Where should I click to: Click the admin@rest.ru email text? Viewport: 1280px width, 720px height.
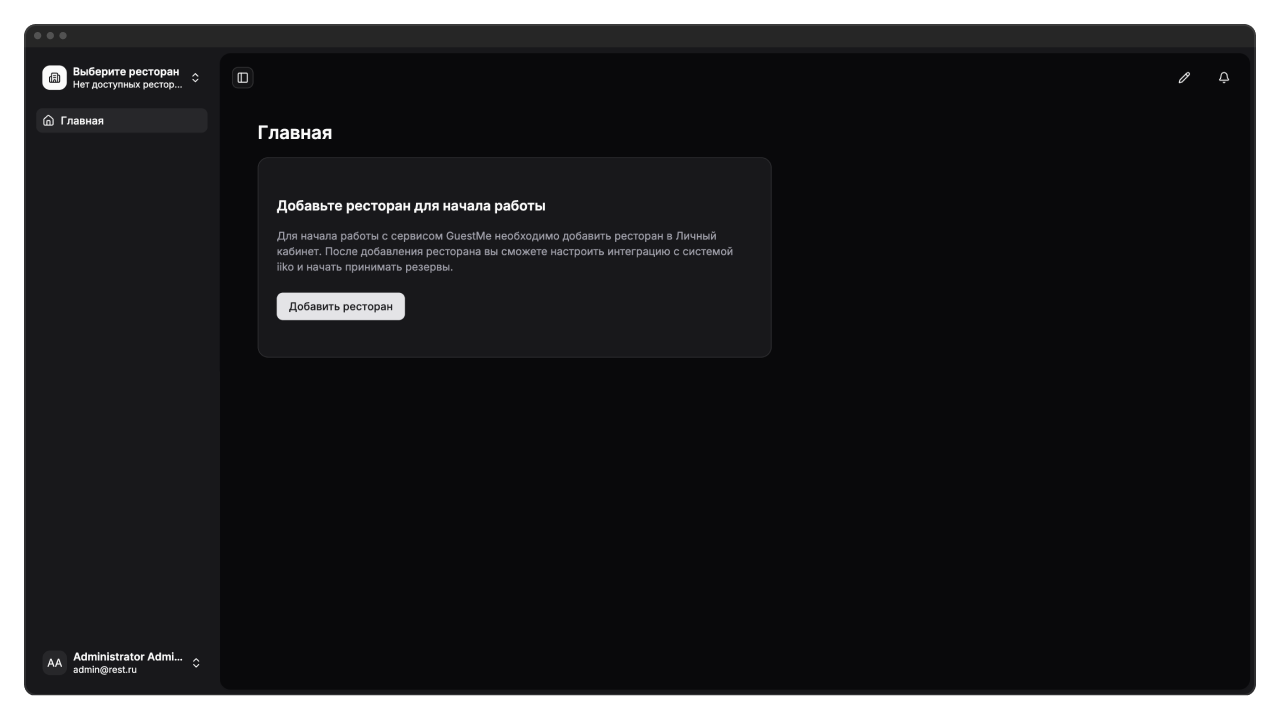click(105, 670)
